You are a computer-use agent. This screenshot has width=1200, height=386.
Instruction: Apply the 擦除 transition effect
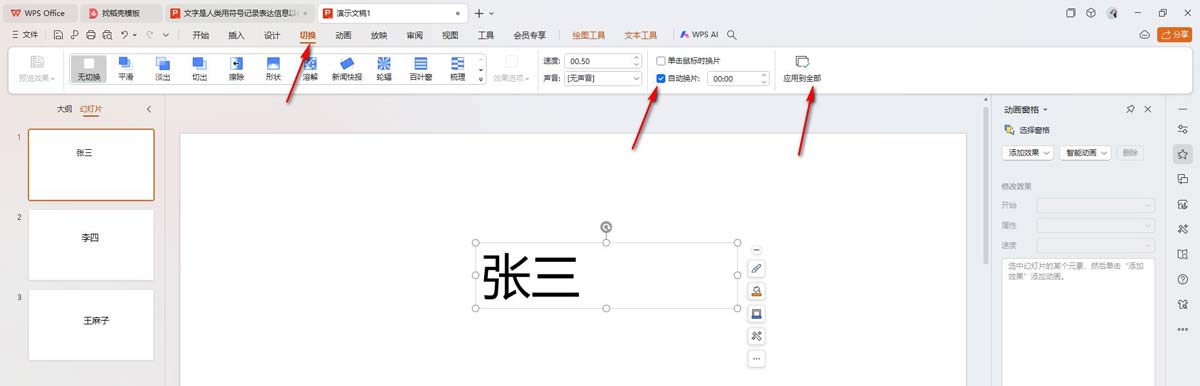point(236,68)
